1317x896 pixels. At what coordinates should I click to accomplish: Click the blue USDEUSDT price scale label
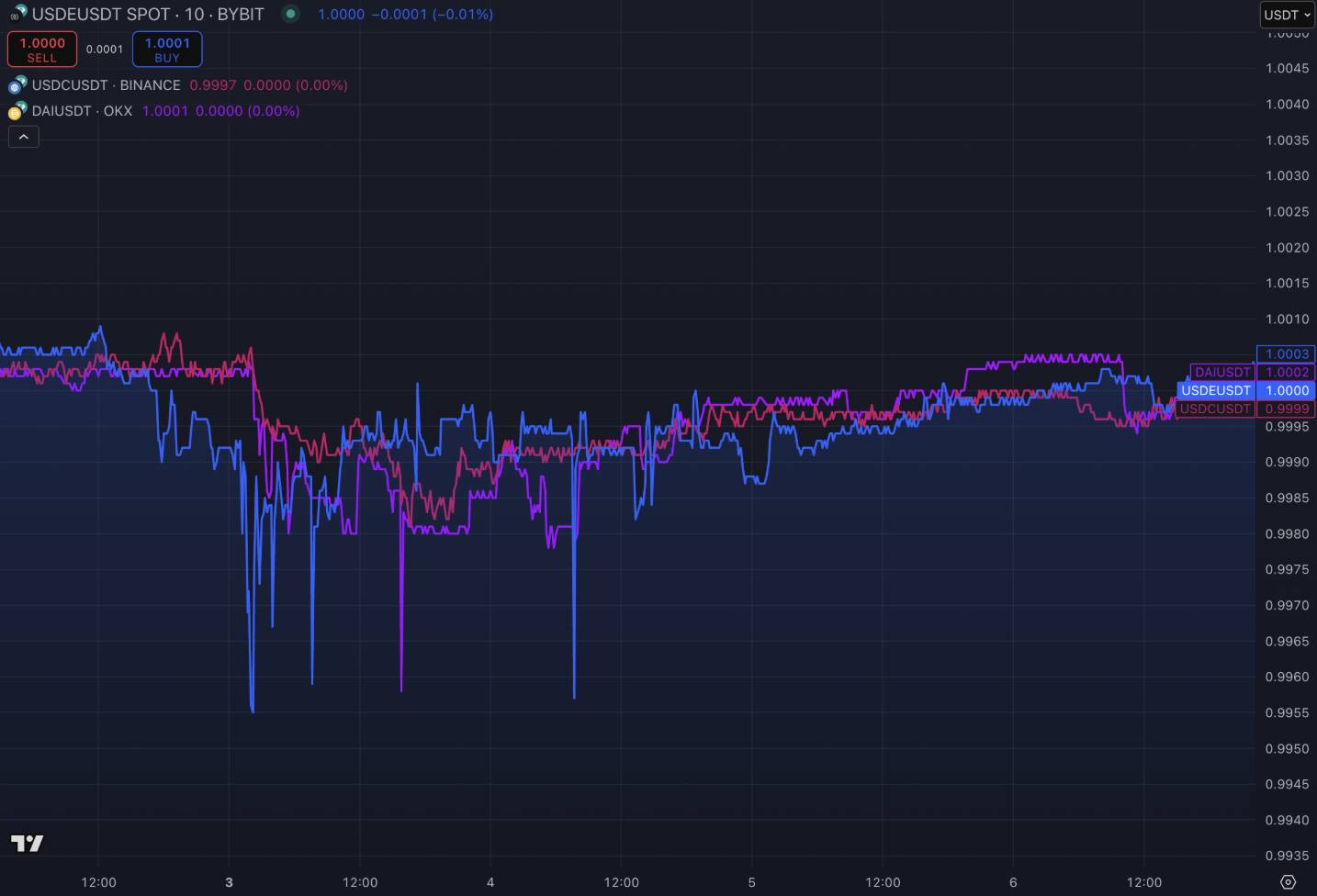click(x=1215, y=390)
